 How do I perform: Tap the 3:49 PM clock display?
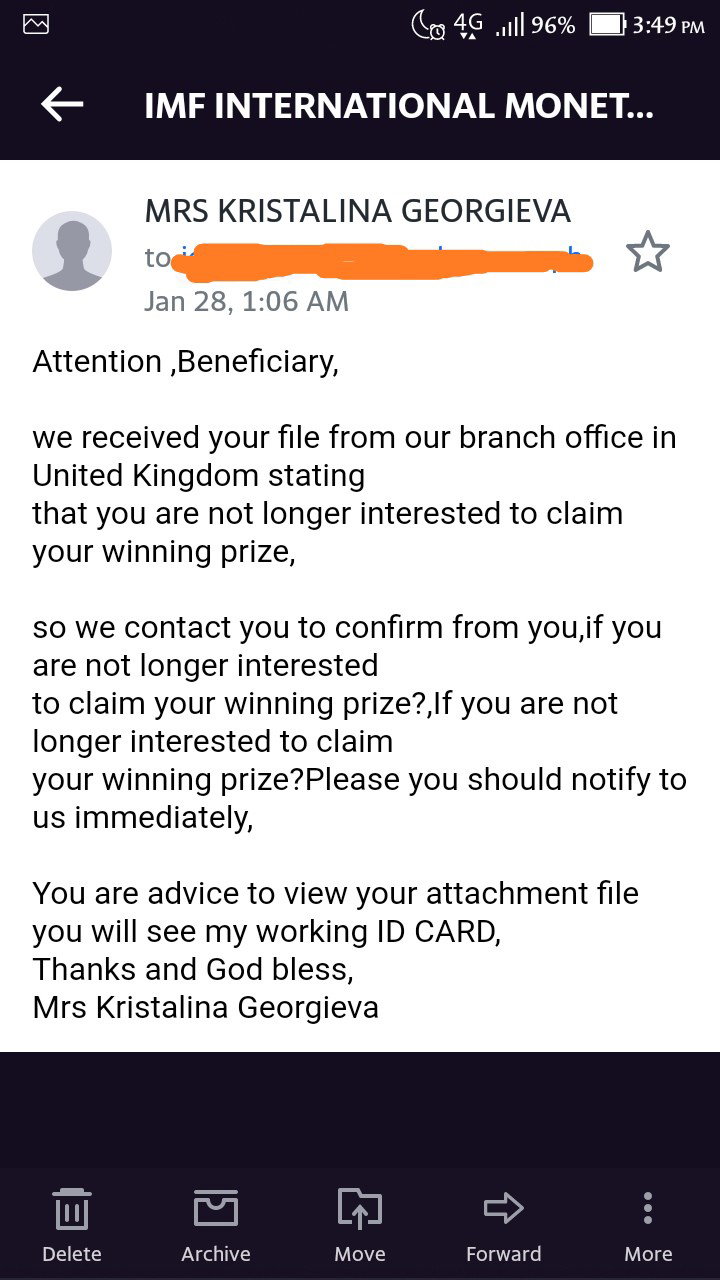[669, 25]
